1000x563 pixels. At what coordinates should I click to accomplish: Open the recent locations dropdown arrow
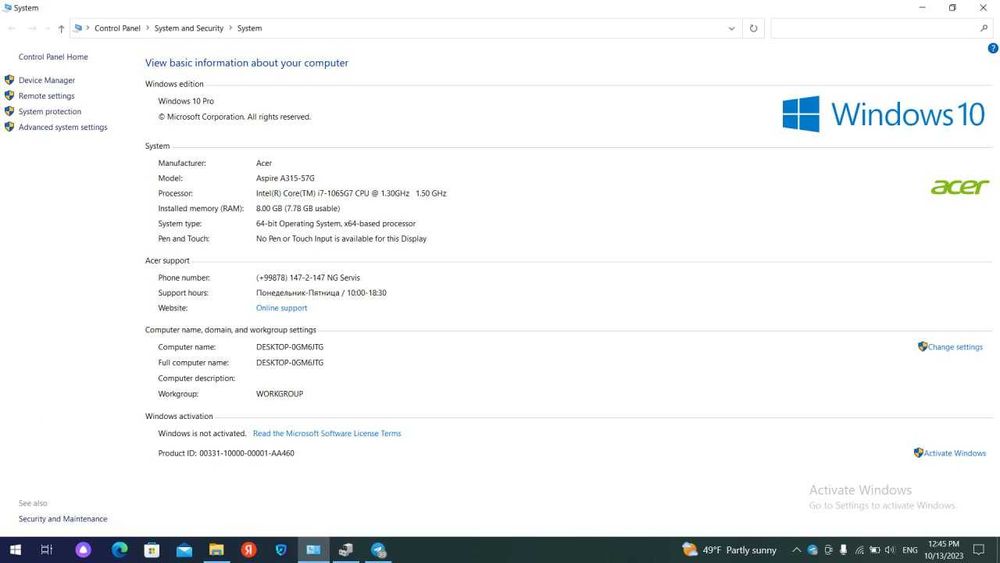(47, 29)
